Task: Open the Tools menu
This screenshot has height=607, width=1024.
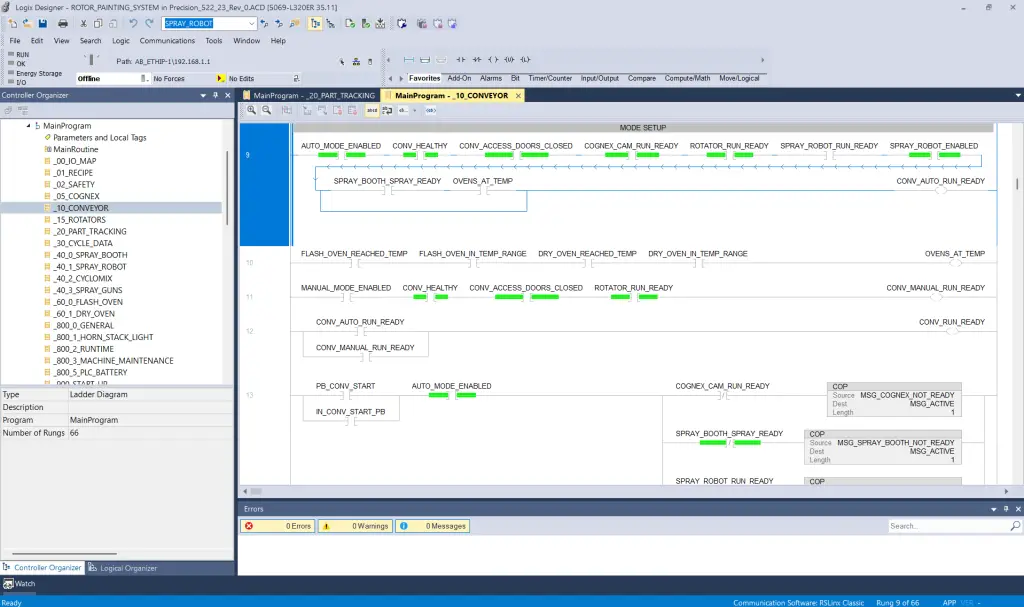Action: [214, 41]
